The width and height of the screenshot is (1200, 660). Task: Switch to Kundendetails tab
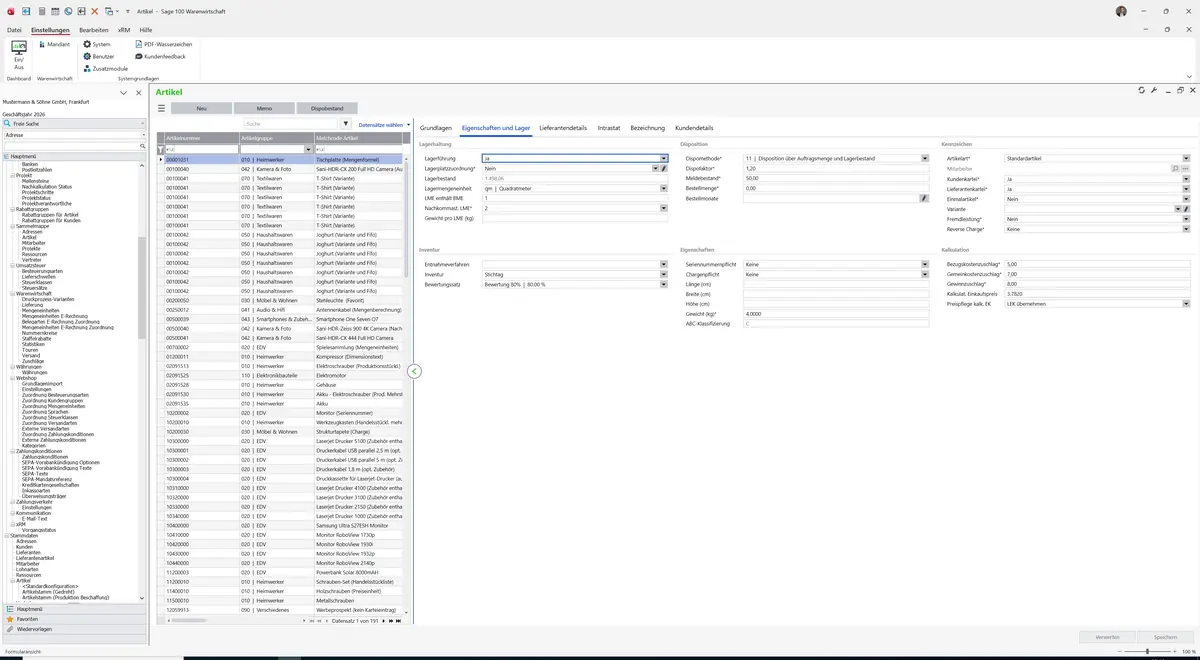695,128
